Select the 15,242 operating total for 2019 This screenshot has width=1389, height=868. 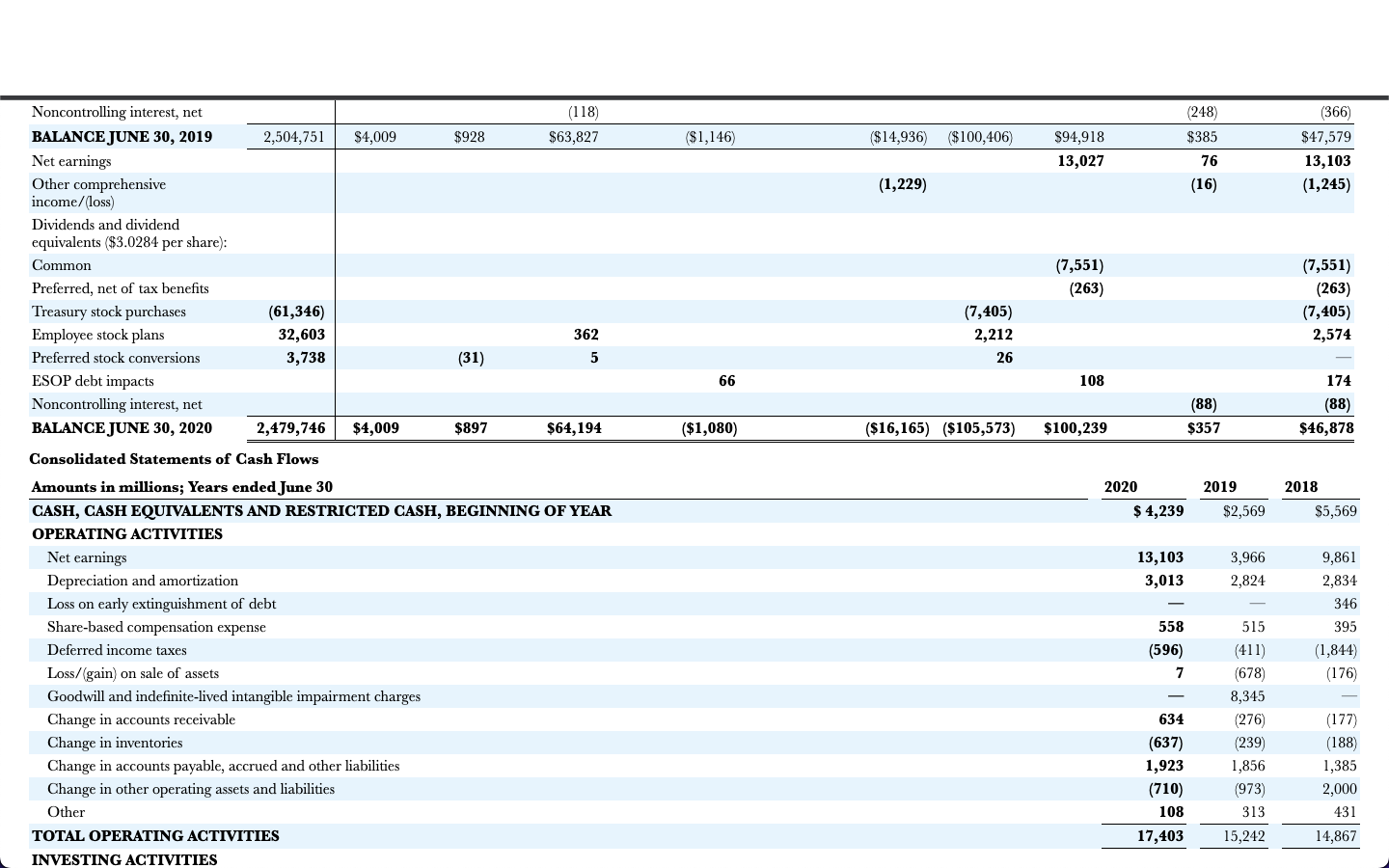(1244, 836)
